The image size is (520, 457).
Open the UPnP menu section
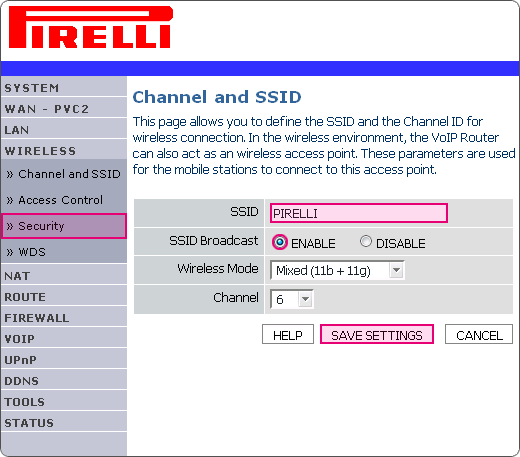pyautogui.click(x=64, y=360)
